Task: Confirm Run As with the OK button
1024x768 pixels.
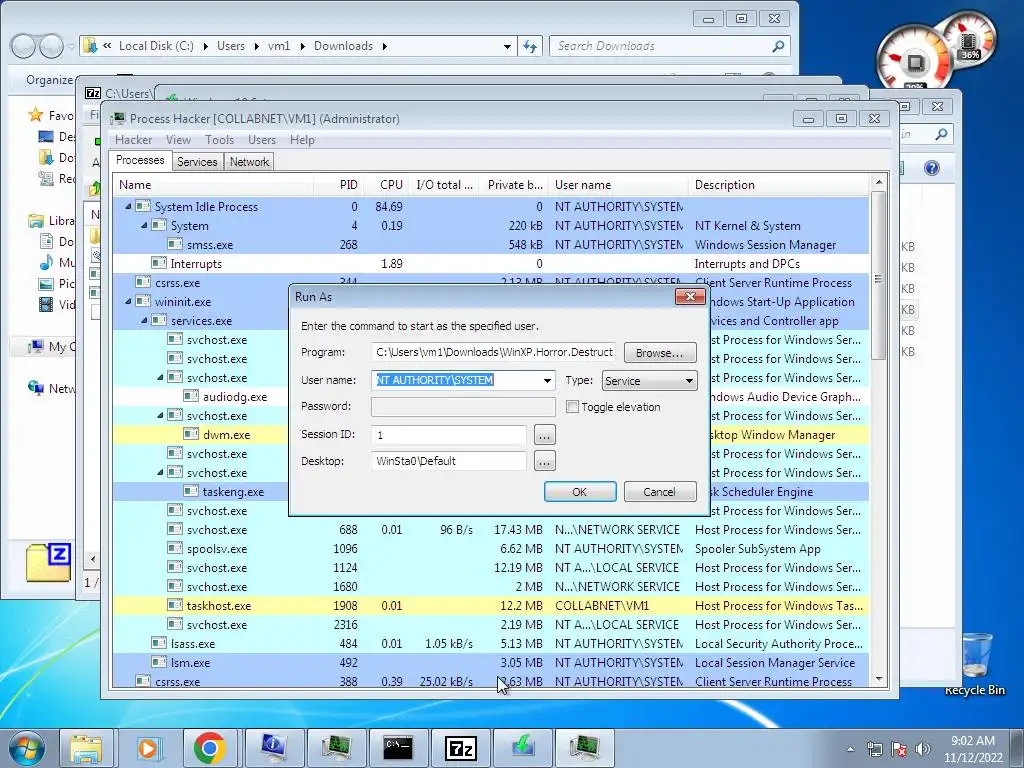Action: click(580, 492)
